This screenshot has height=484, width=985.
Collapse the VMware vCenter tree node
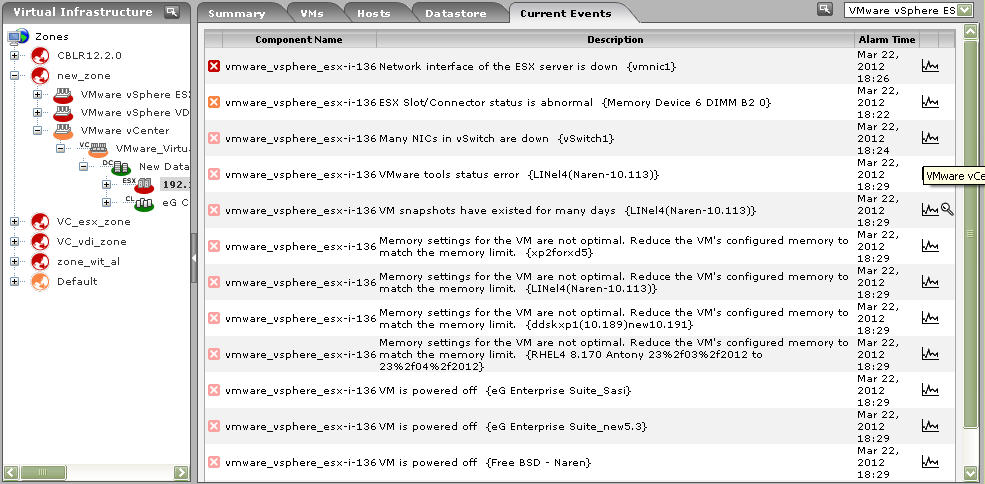[38, 131]
